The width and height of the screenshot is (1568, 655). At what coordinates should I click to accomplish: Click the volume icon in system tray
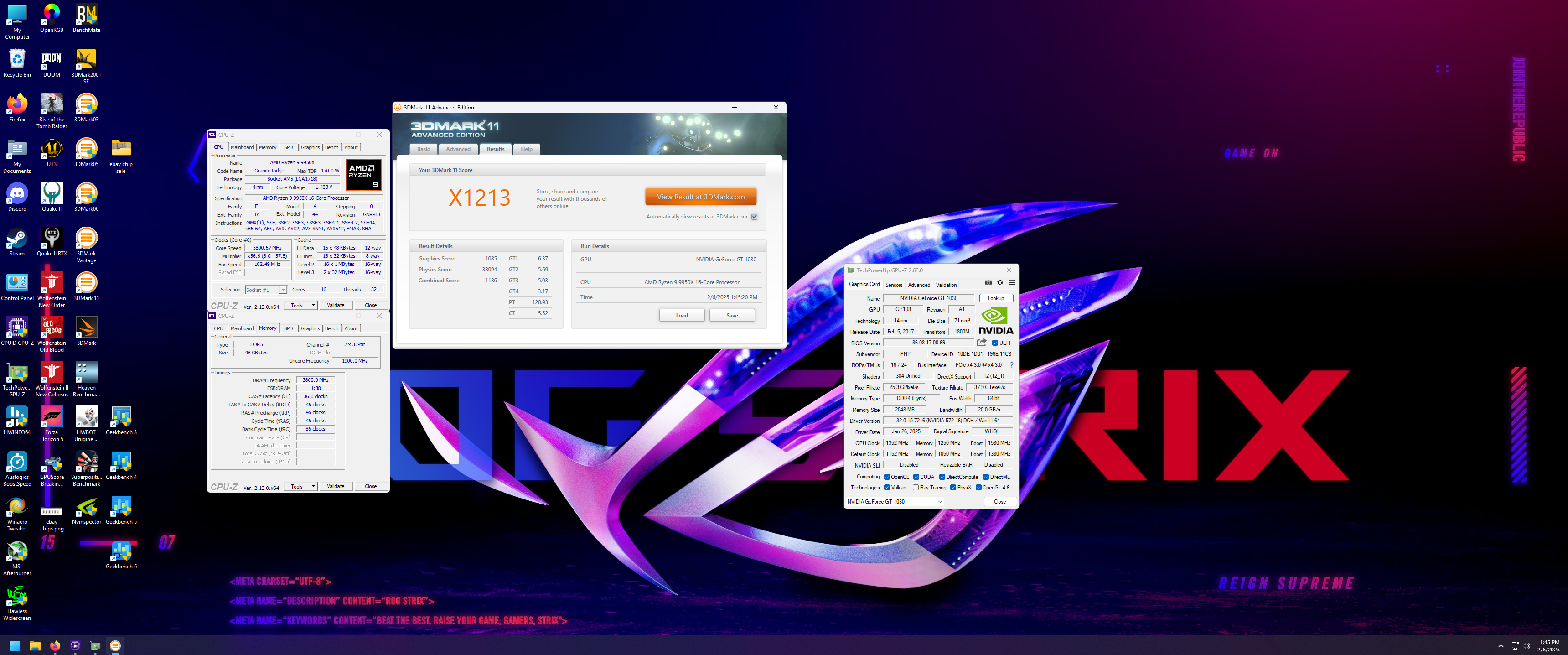click(x=1526, y=646)
